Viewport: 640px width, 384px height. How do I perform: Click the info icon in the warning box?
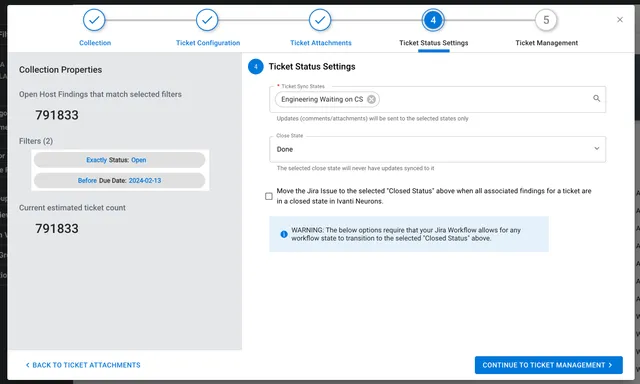click(284, 234)
